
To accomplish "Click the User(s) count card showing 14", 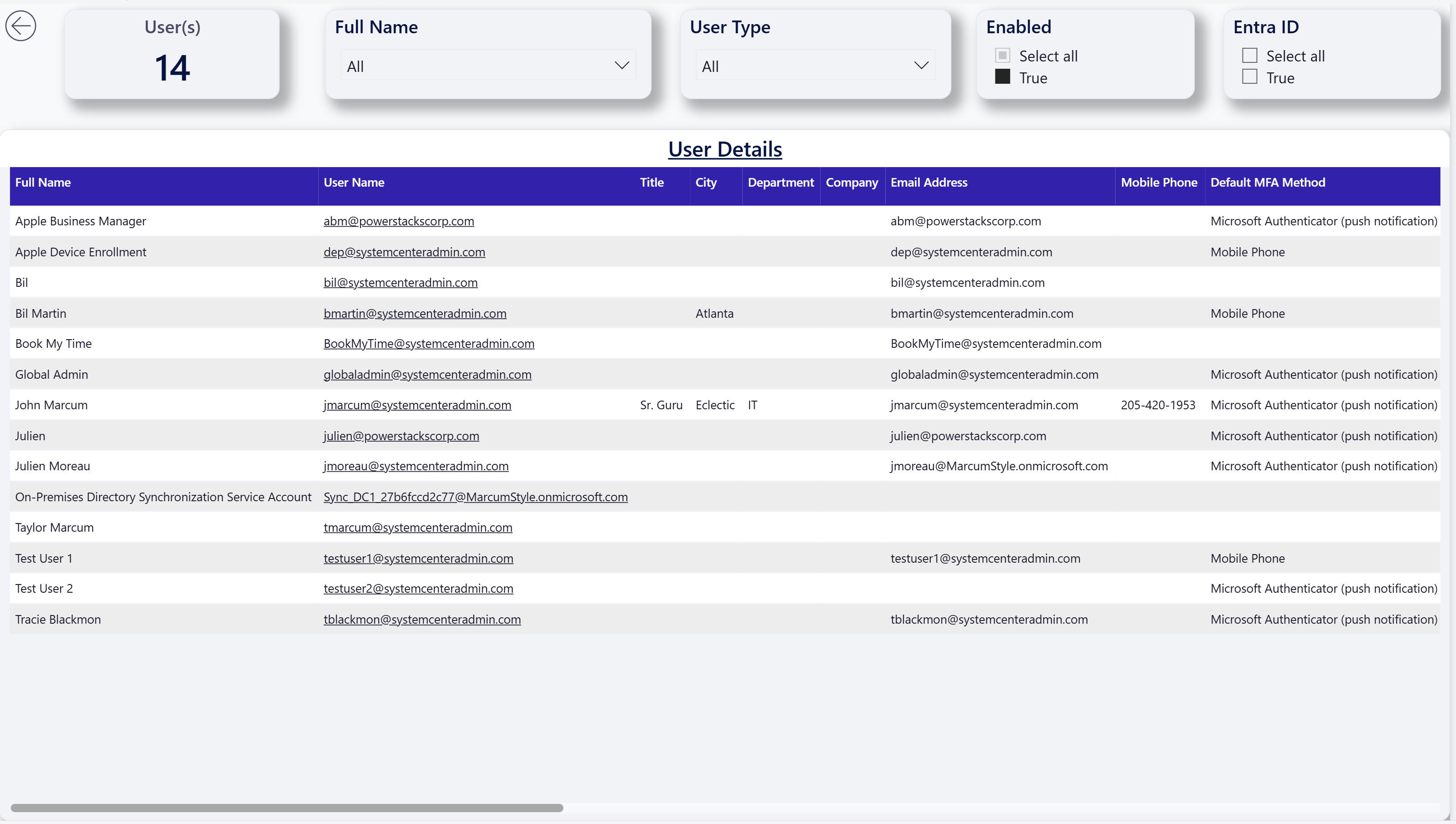I will coord(172,54).
